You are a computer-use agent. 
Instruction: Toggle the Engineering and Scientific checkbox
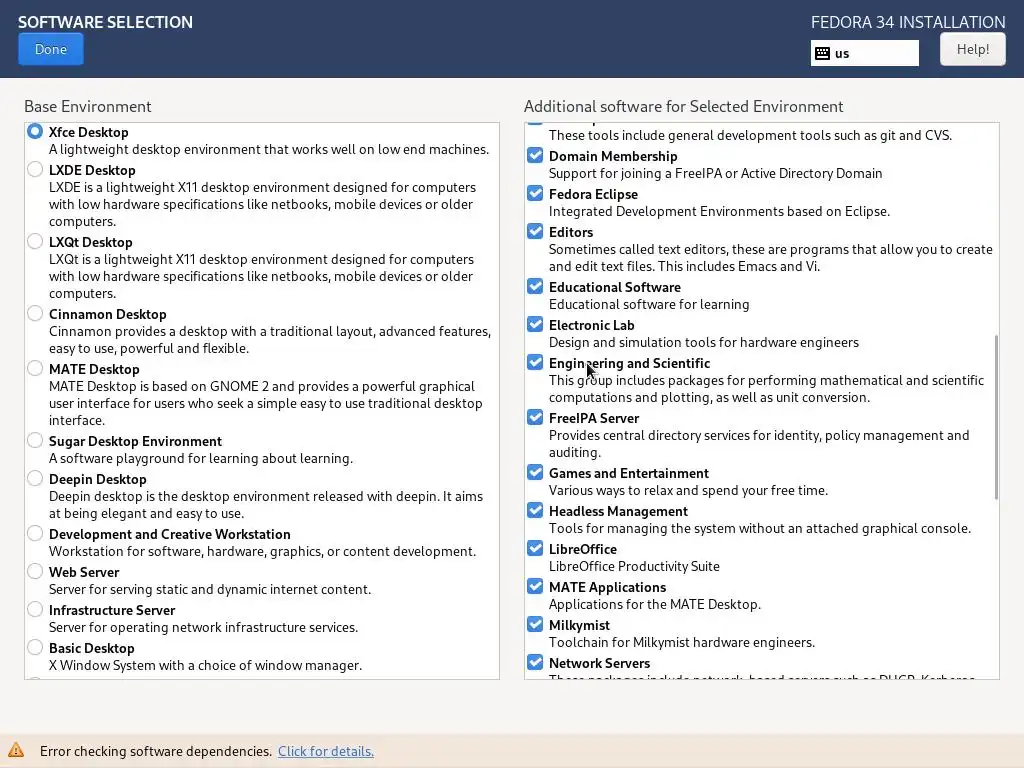535,362
